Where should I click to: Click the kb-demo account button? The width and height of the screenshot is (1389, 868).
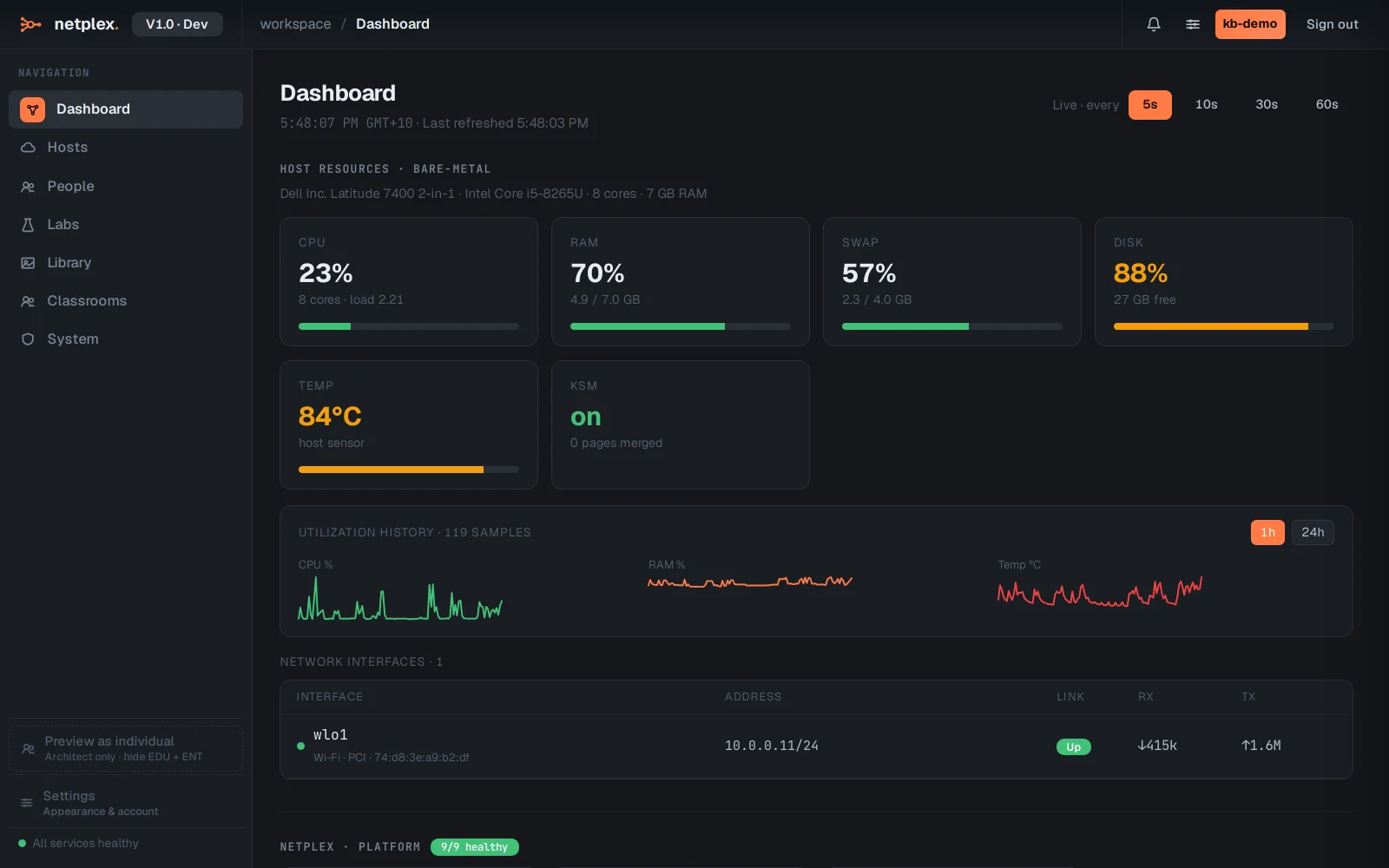pos(1250,24)
